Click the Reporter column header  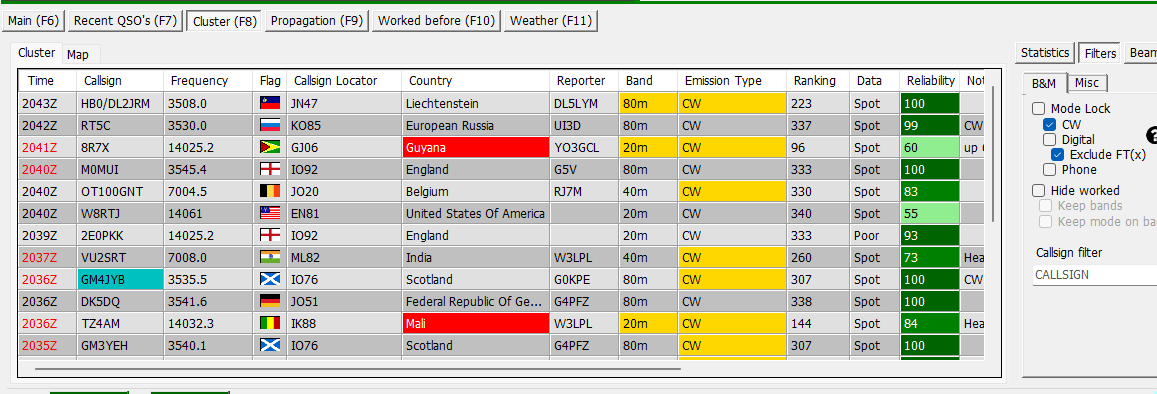pos(584,81)
